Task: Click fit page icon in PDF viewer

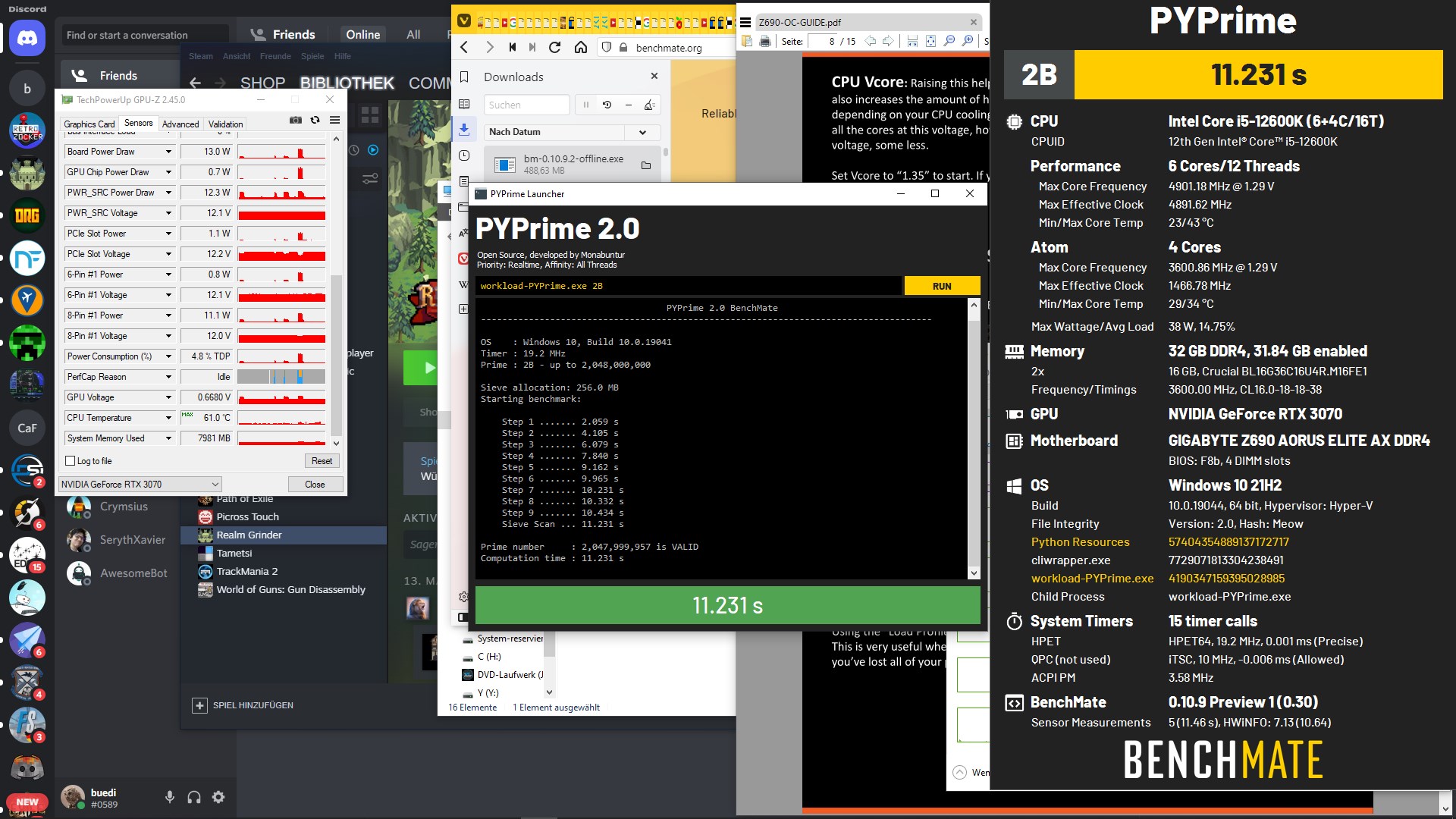Action: coord(930,41)
